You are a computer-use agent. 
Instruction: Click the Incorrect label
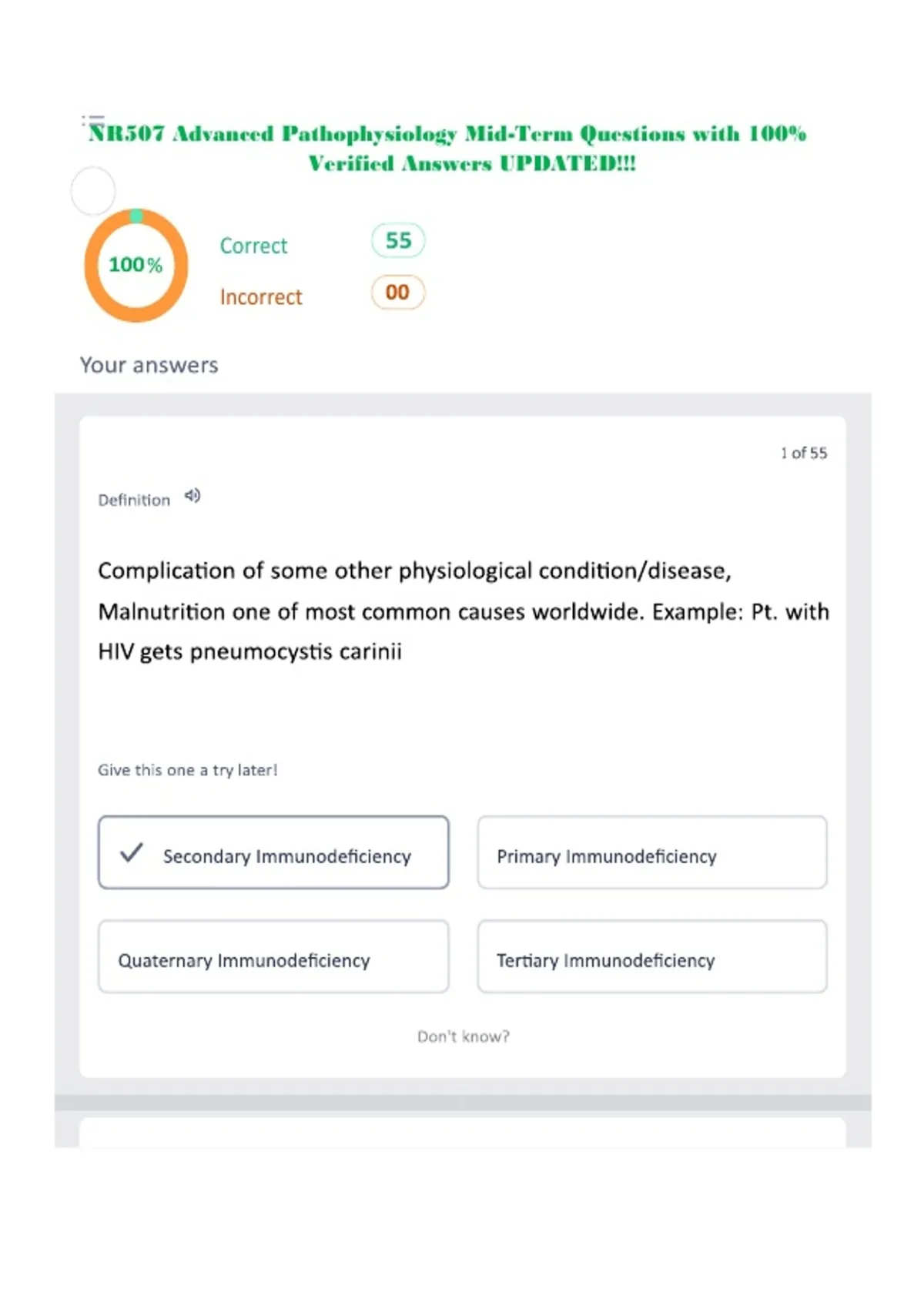click(261, 297)
